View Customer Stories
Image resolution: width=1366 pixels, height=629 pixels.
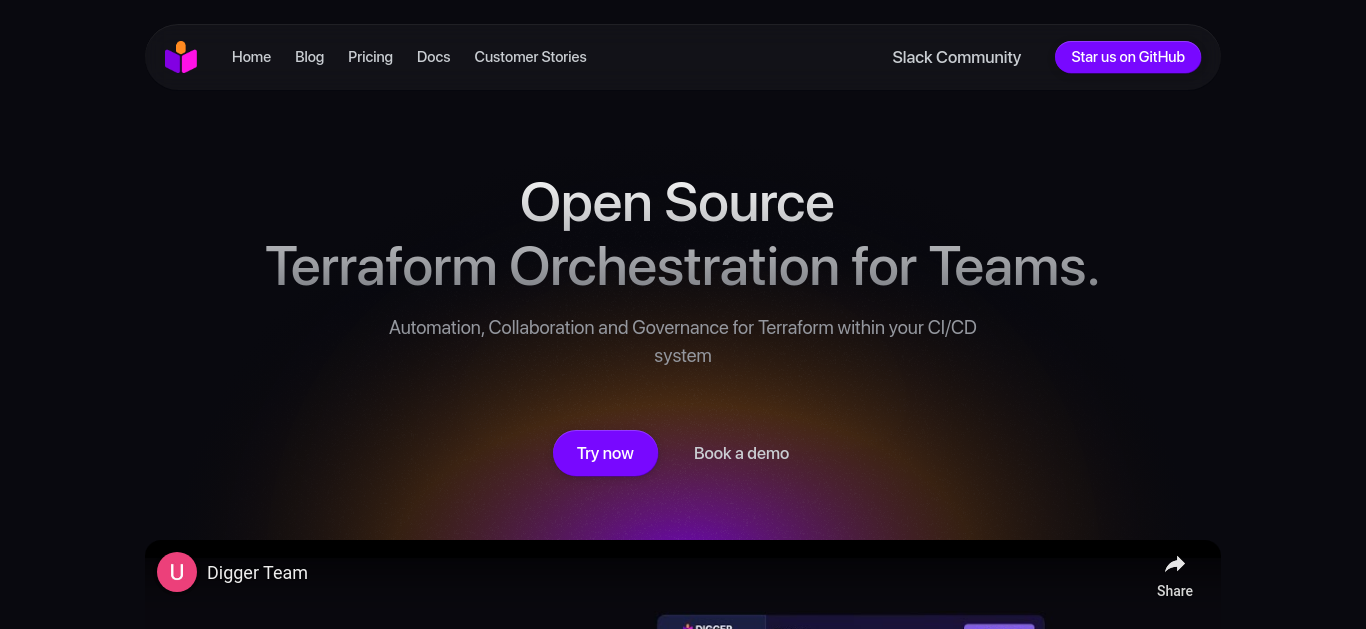coord(530,57)
